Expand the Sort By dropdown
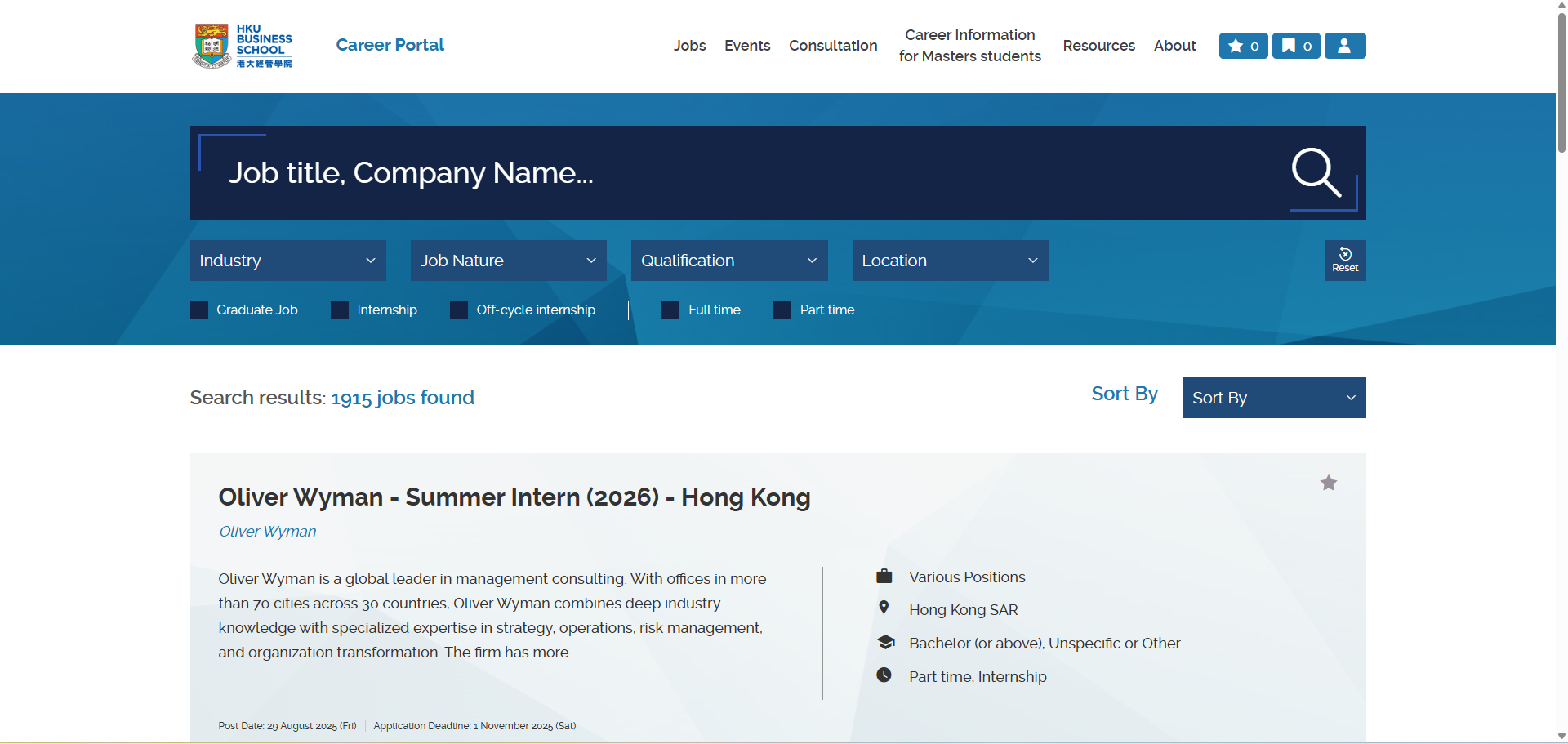The width and height of the screenshot is (1568, 744). [1273, 398]
